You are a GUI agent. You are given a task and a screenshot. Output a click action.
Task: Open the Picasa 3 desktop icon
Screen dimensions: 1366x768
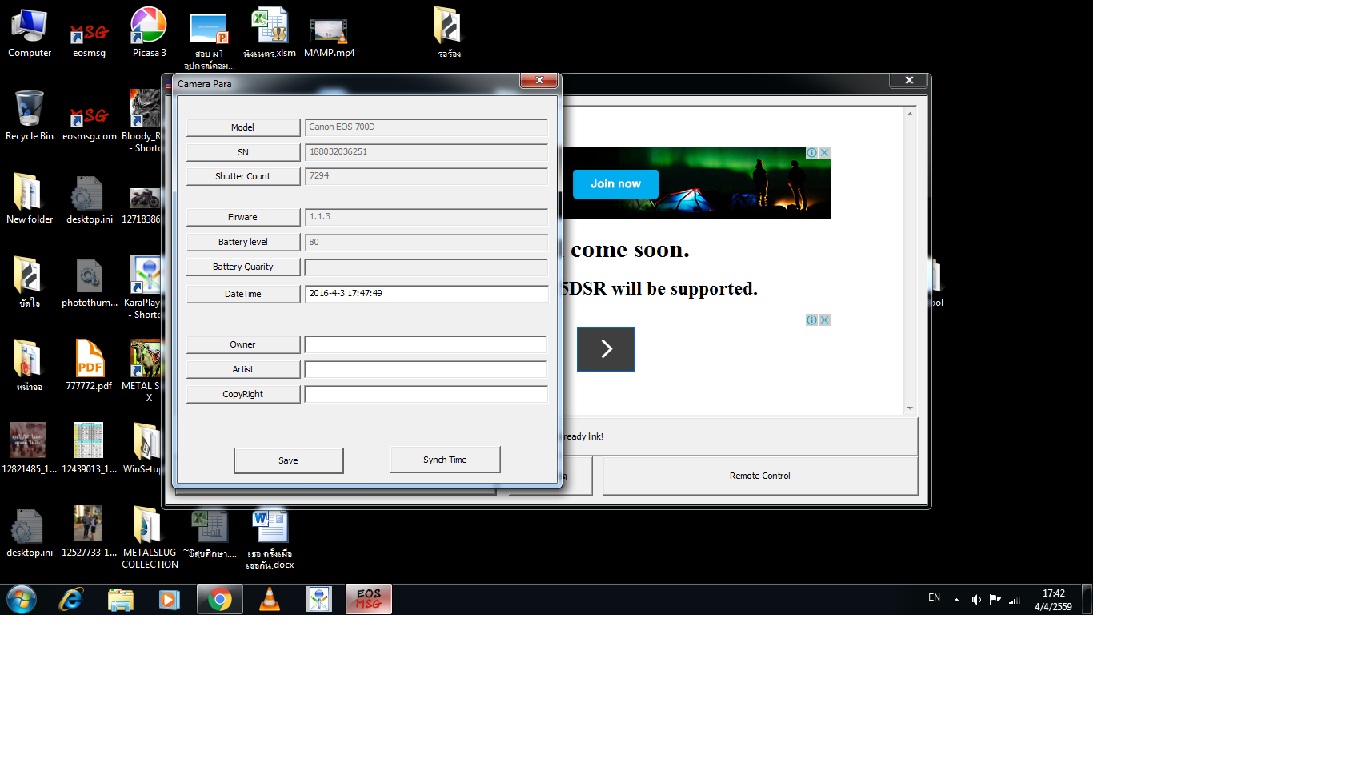149,30
